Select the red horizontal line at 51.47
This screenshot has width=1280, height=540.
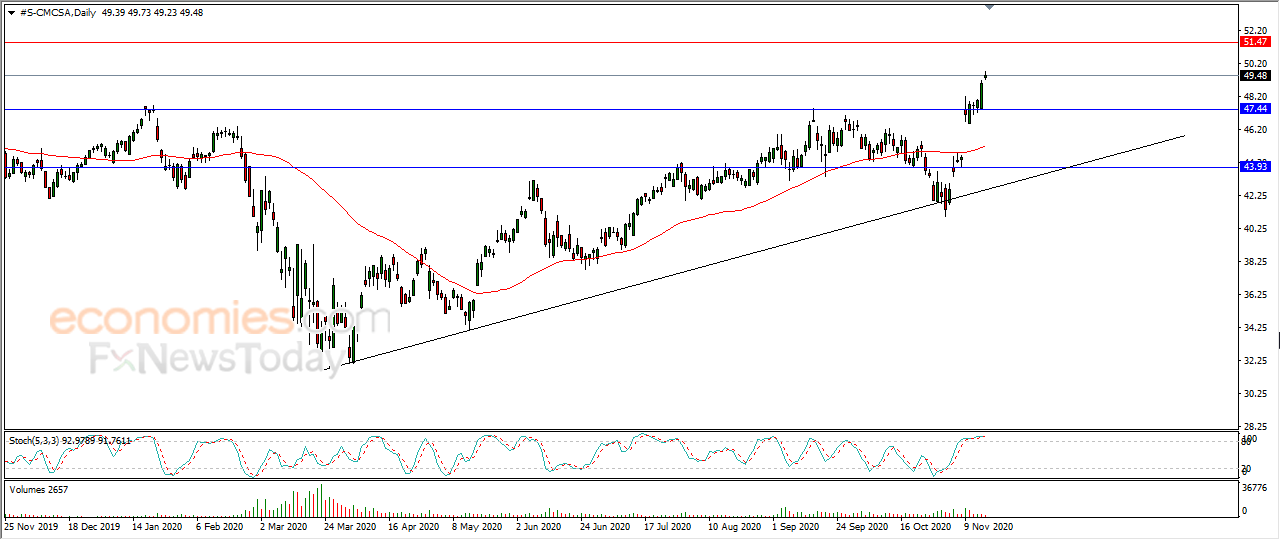[620, 43]
